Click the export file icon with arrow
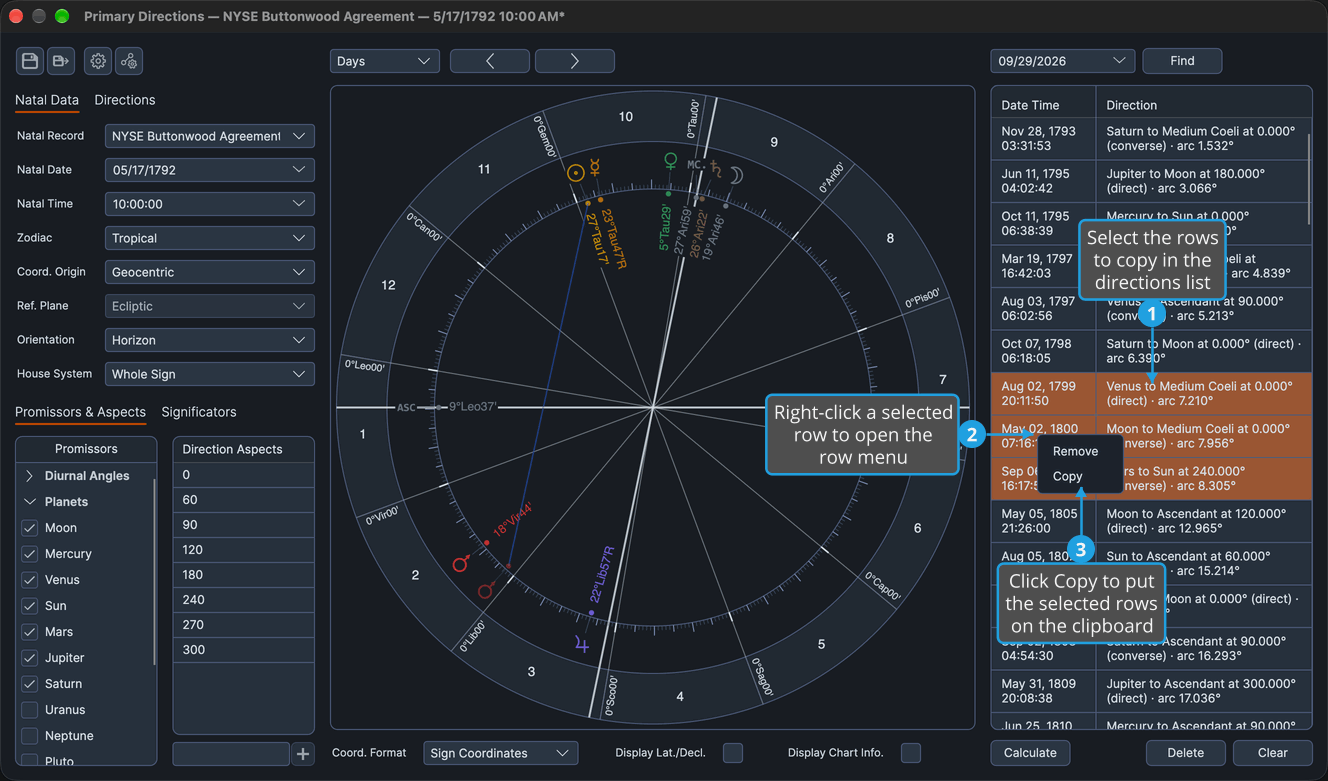 (61, 61)
